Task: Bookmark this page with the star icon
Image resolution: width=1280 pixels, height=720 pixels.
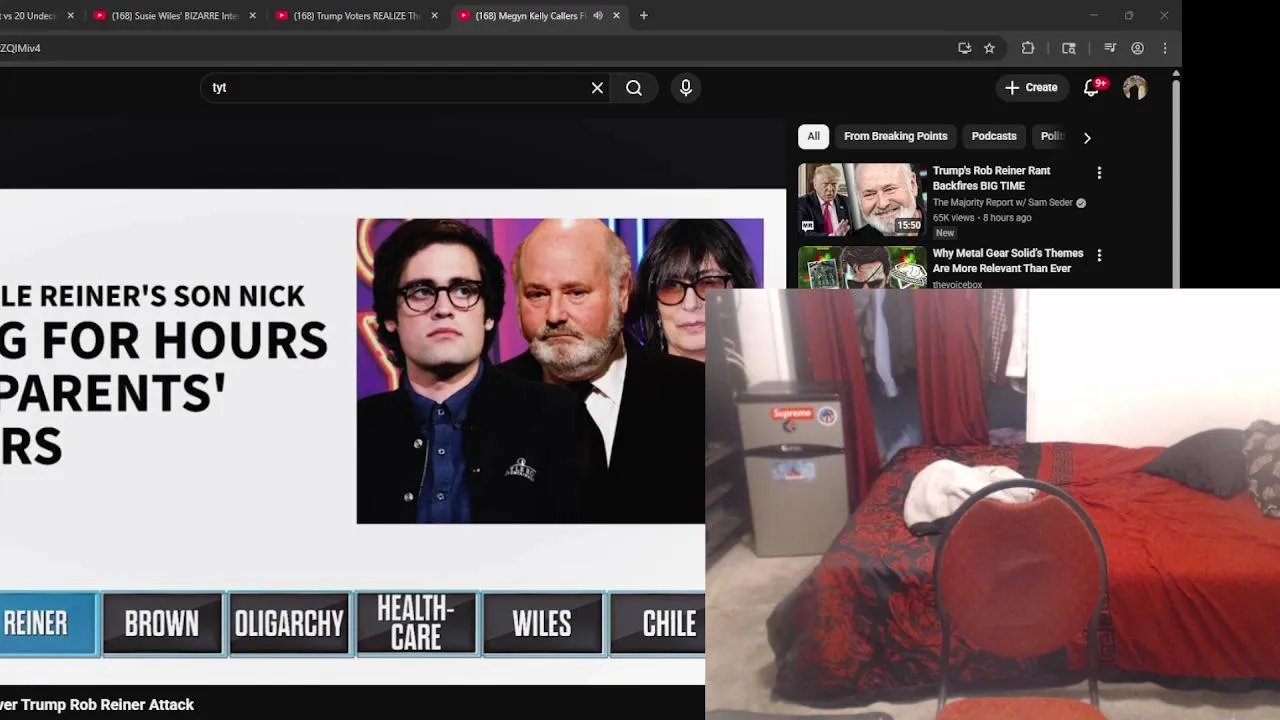Action: coord(989,48)
